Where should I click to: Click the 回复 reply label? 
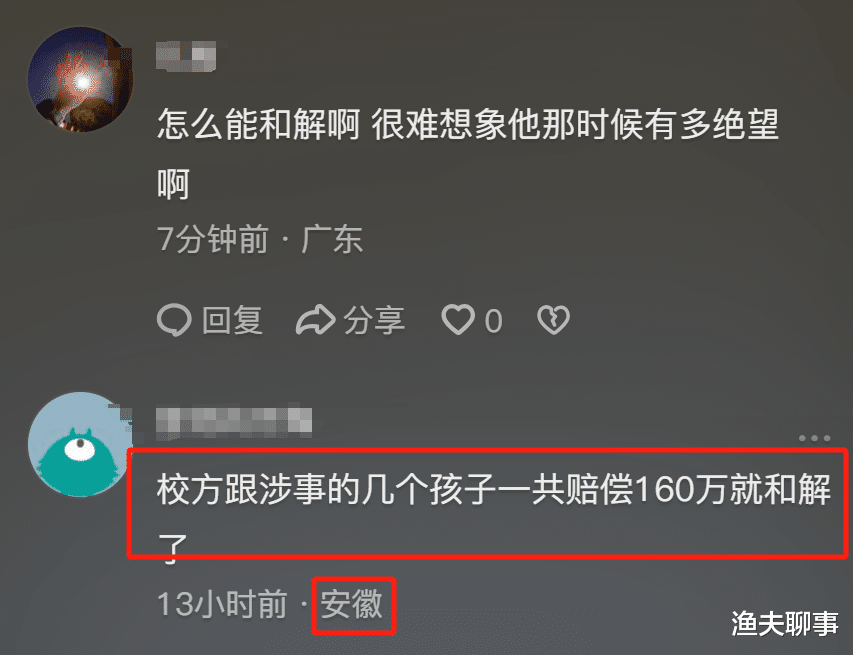[x=233, y=320]
